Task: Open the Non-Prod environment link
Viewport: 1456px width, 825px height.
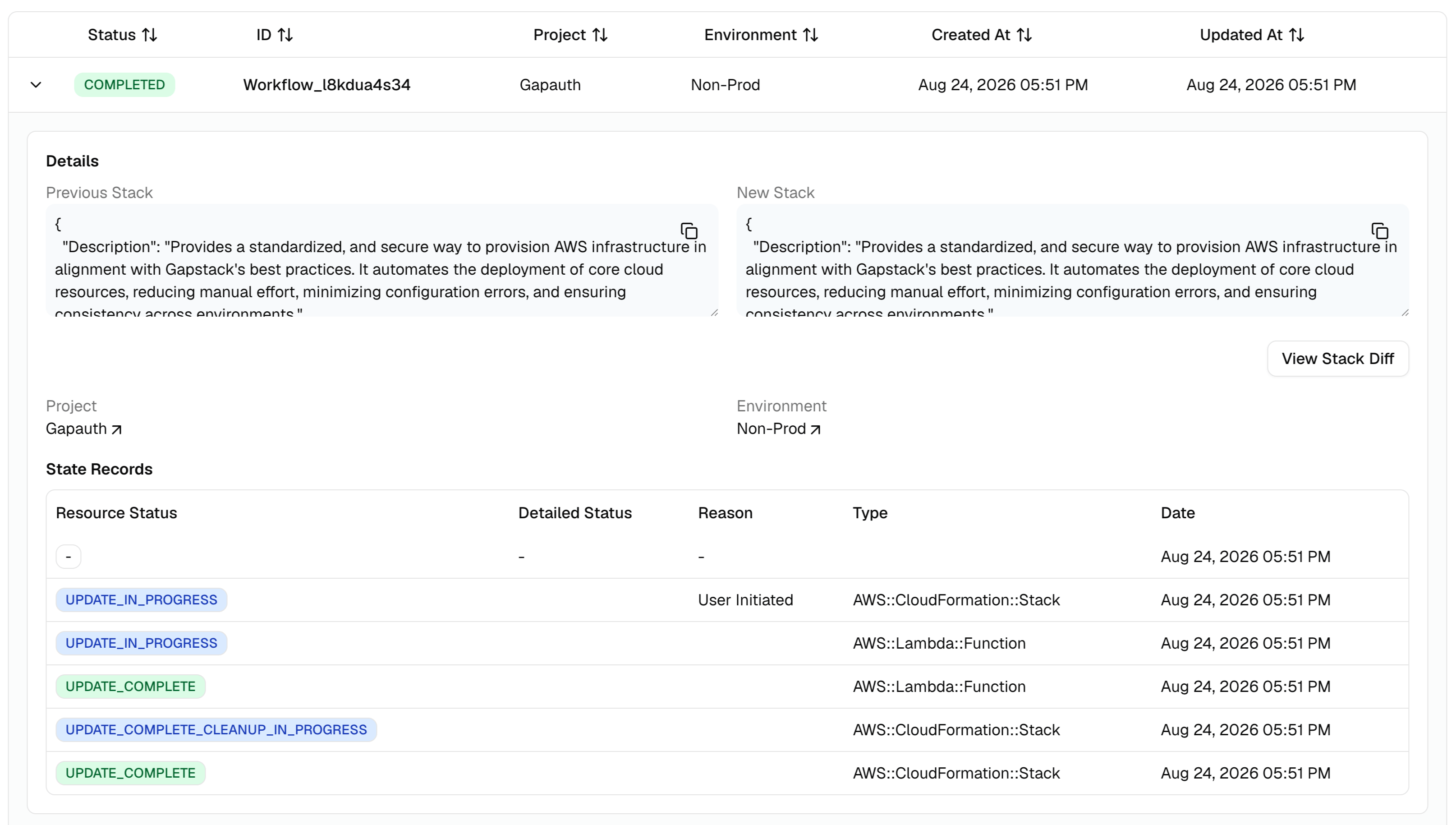Action: coord(779,429)
